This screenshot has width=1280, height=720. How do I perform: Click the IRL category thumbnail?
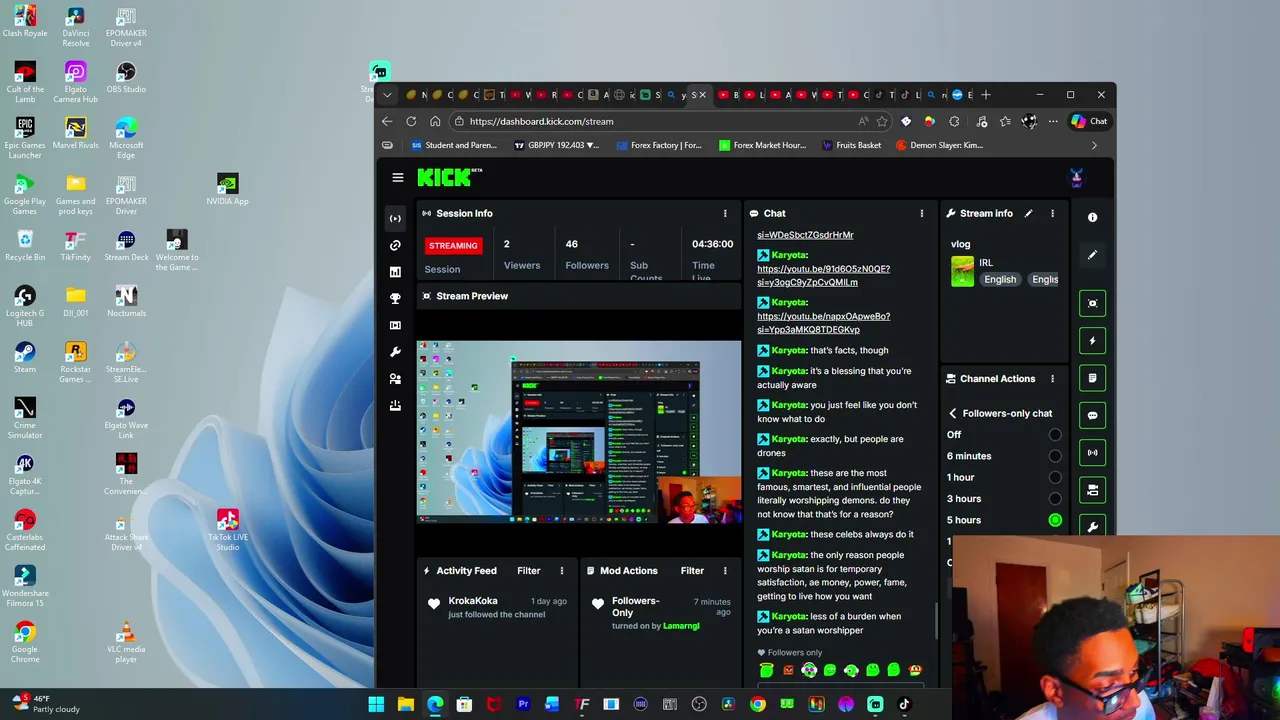962,272
